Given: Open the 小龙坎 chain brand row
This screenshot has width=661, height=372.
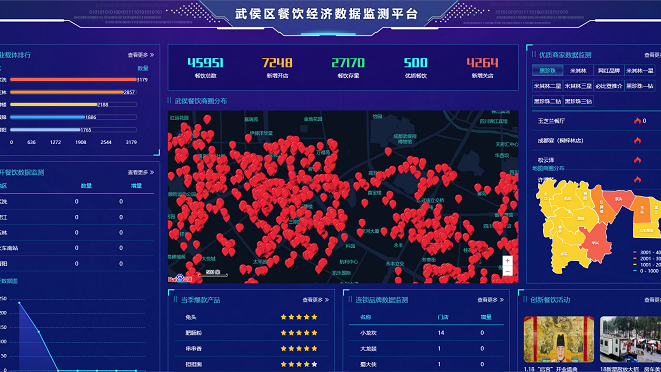Looking at the screenshot, I should tap(426, 333).
